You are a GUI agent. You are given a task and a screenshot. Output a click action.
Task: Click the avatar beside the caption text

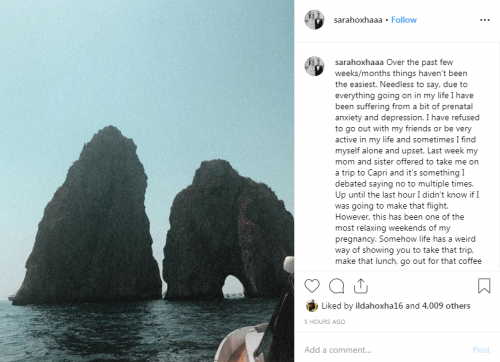coord(314,66)
